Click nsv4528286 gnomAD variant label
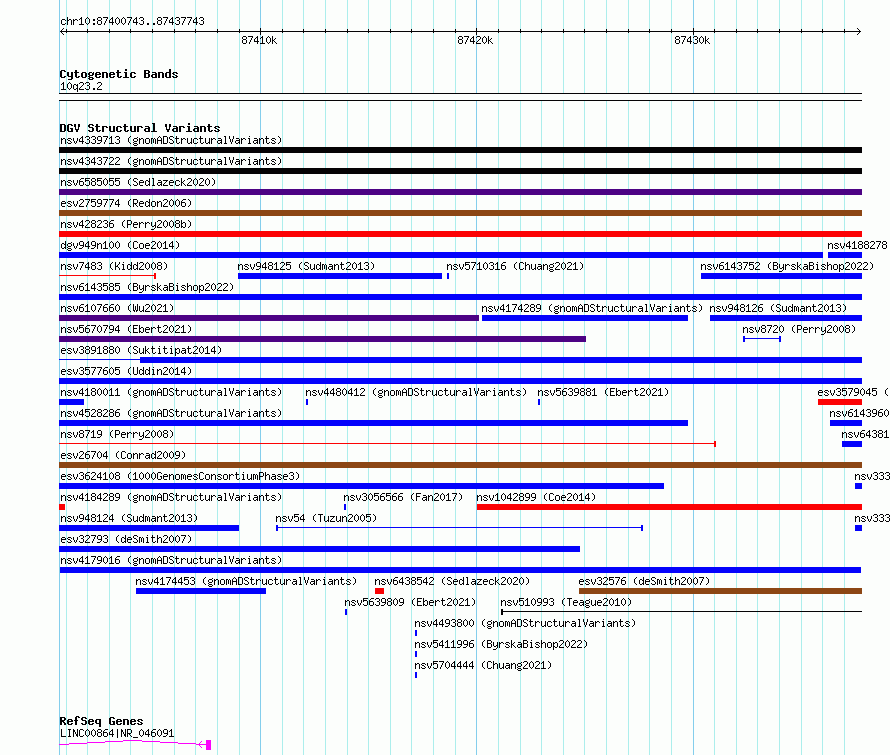 171,413
